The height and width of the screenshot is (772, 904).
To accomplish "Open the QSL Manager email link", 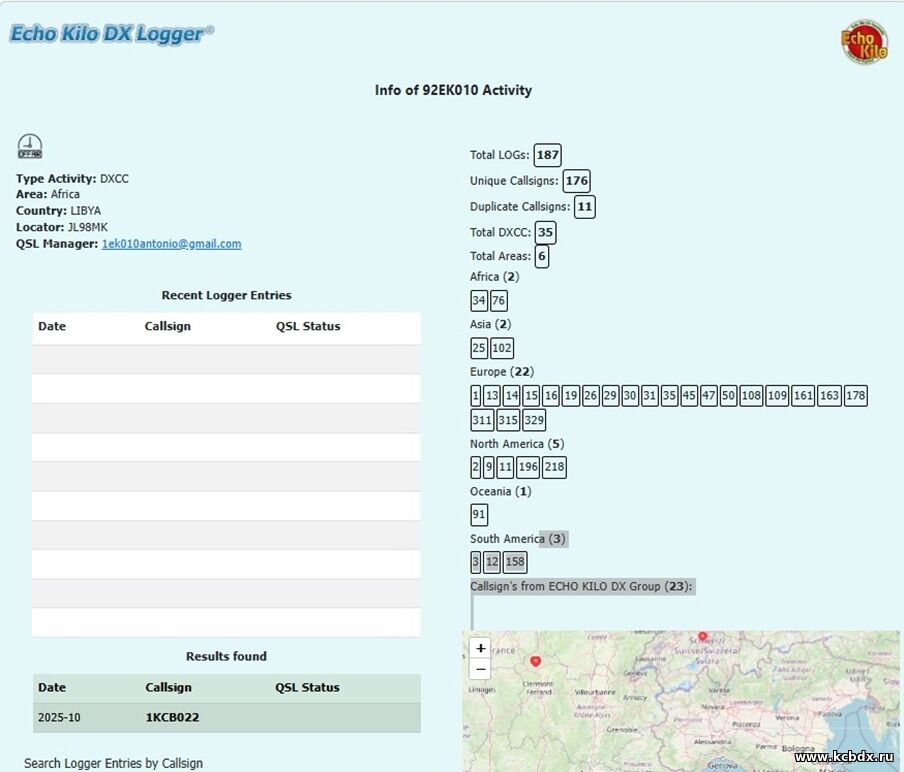I will pos(171,244).
